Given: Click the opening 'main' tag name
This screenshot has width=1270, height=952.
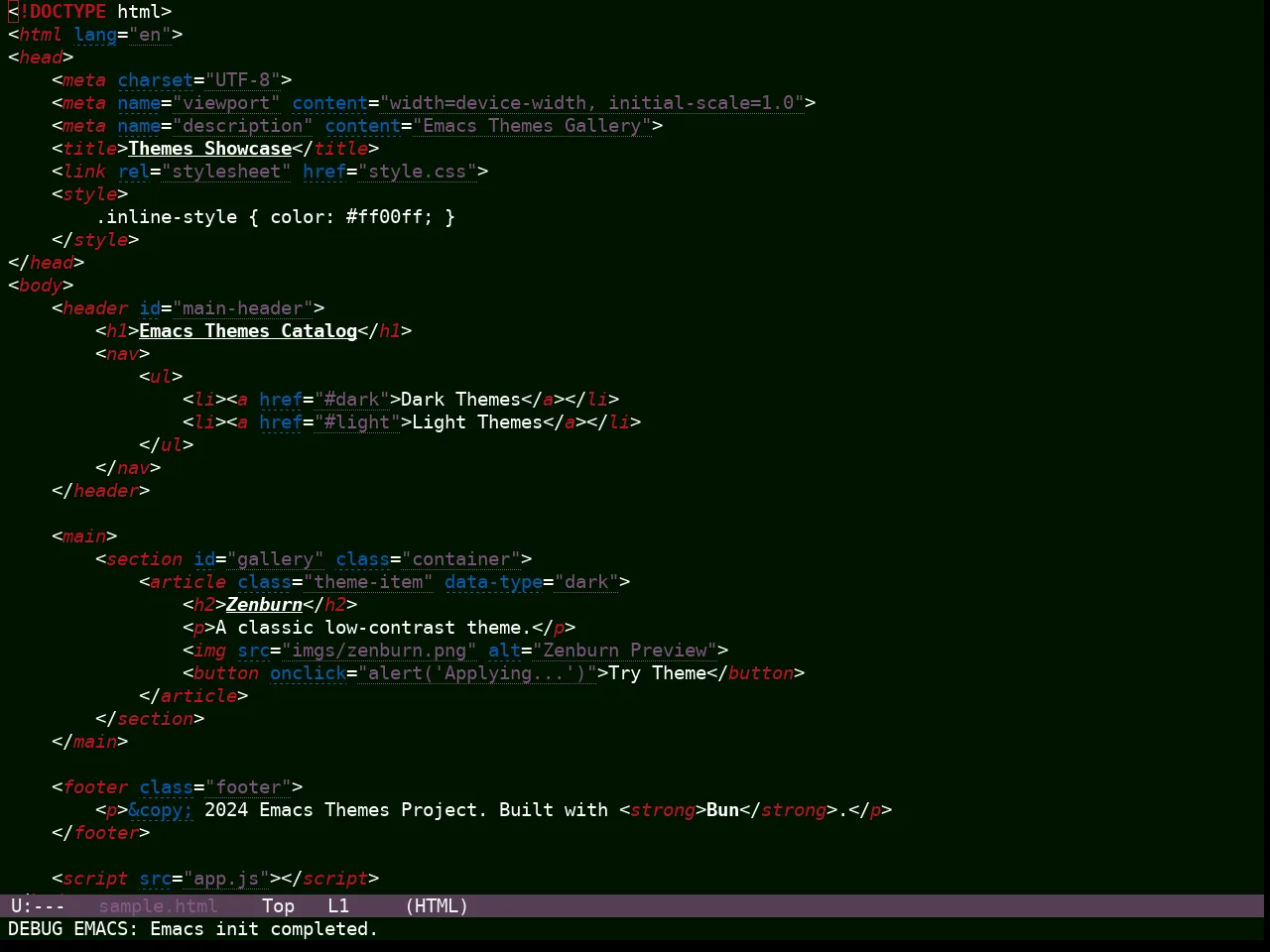Looking at the screenshot, I should click(x=84, y=536).
